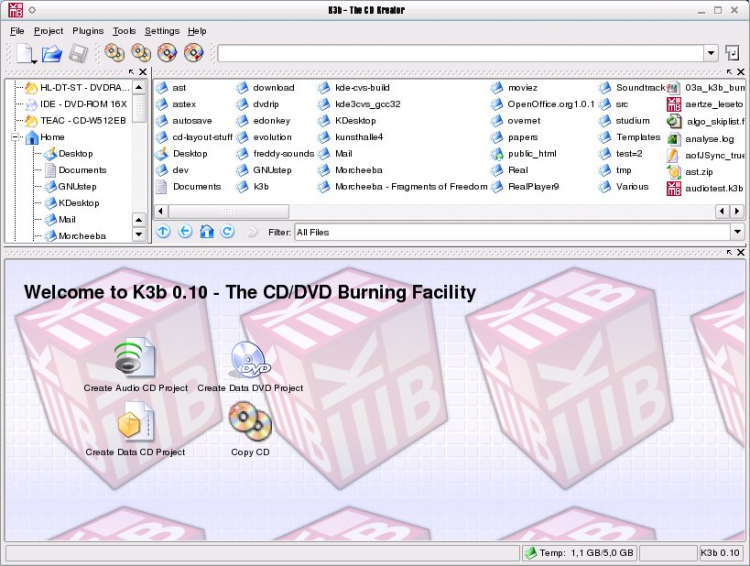Open the location bar dropdown arrow
750x566 pixels.
pos(711,53)
